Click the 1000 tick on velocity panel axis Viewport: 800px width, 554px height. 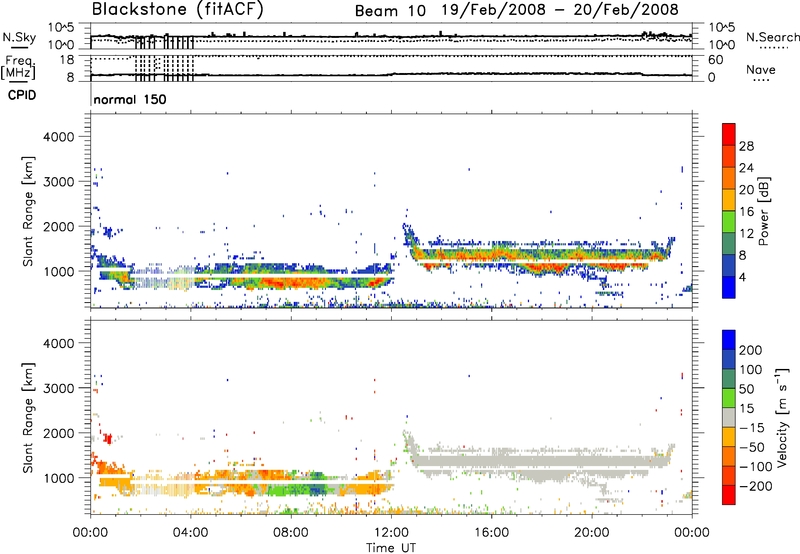tap(58, 478)
